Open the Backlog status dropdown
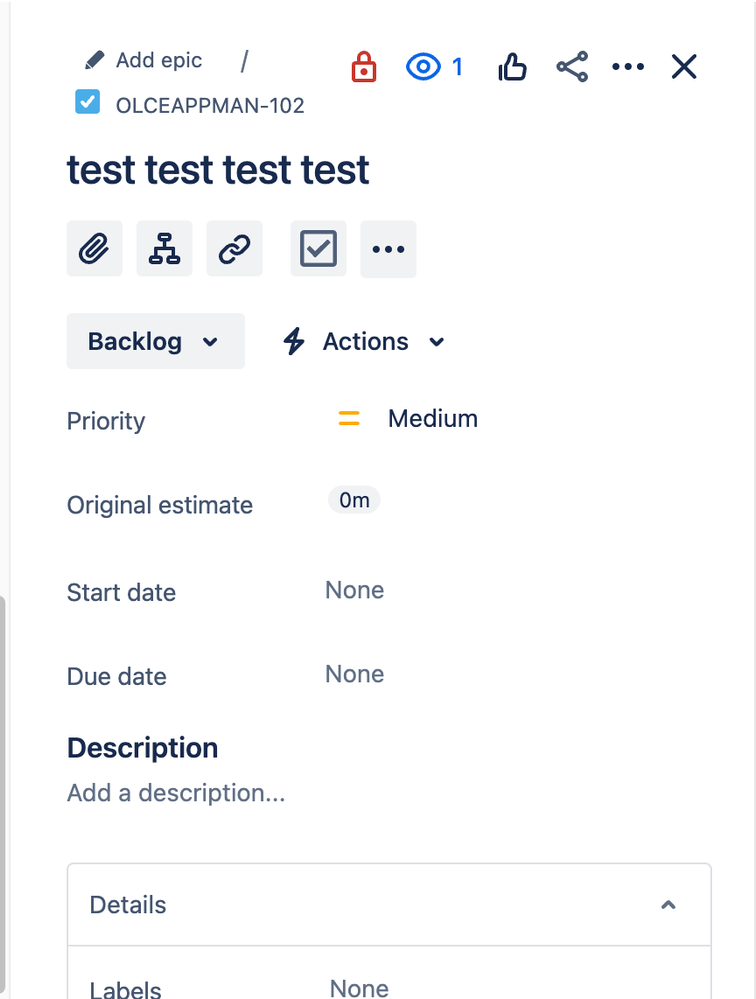Screen dimensions: 756x999 point(155,341)
